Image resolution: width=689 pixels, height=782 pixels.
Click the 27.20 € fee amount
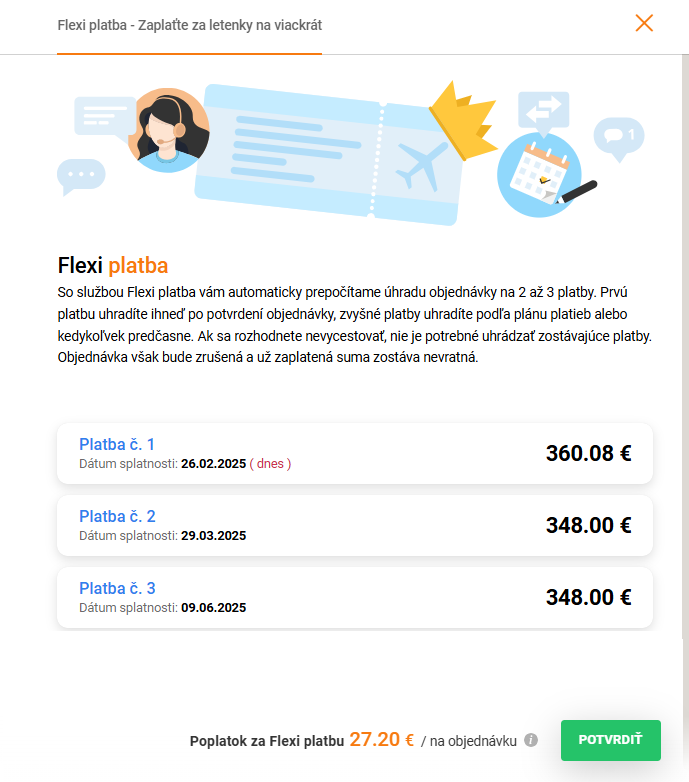[x=382, y=740]
